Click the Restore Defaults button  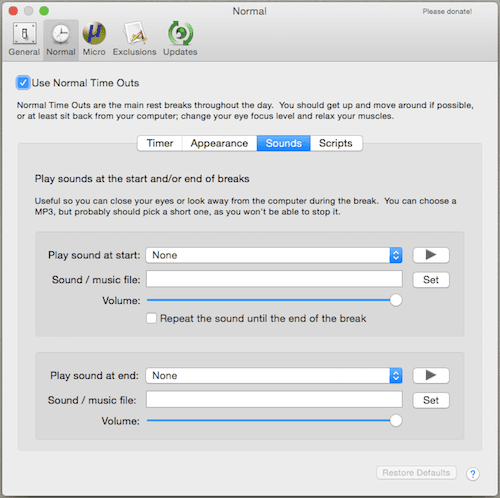(416, 473)
